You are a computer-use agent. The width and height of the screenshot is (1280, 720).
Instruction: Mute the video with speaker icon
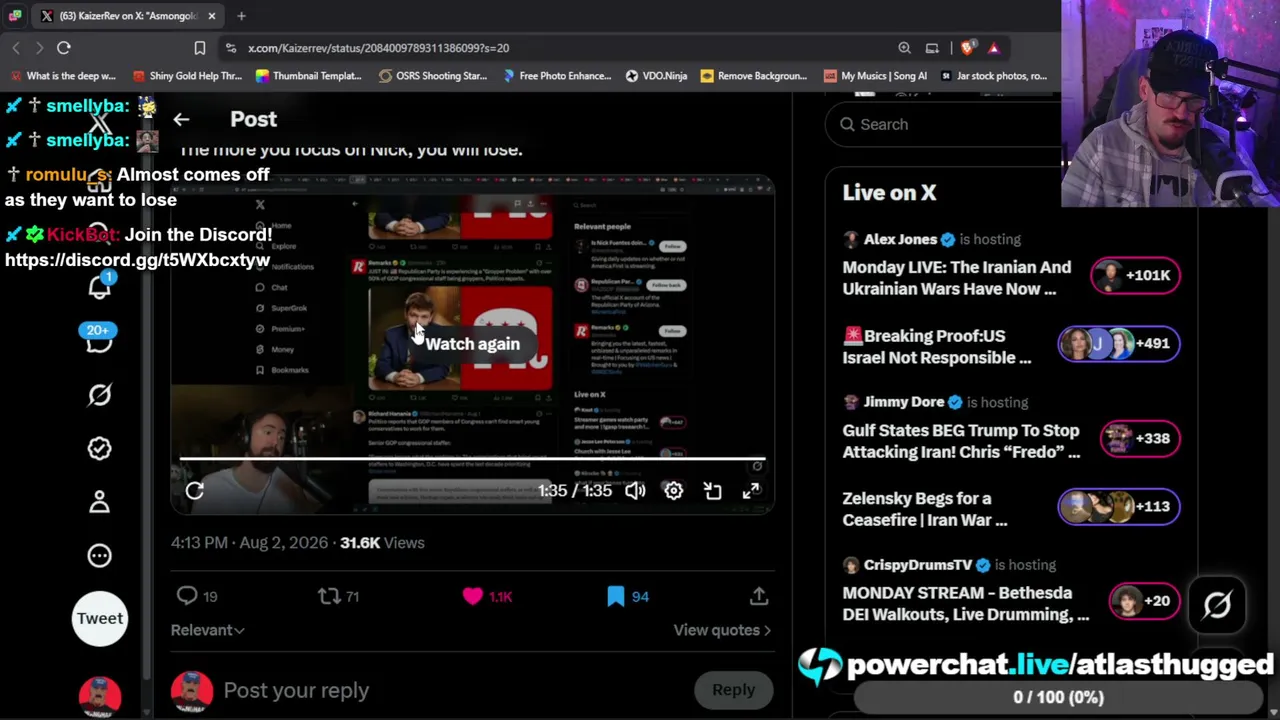click(635, 490)
